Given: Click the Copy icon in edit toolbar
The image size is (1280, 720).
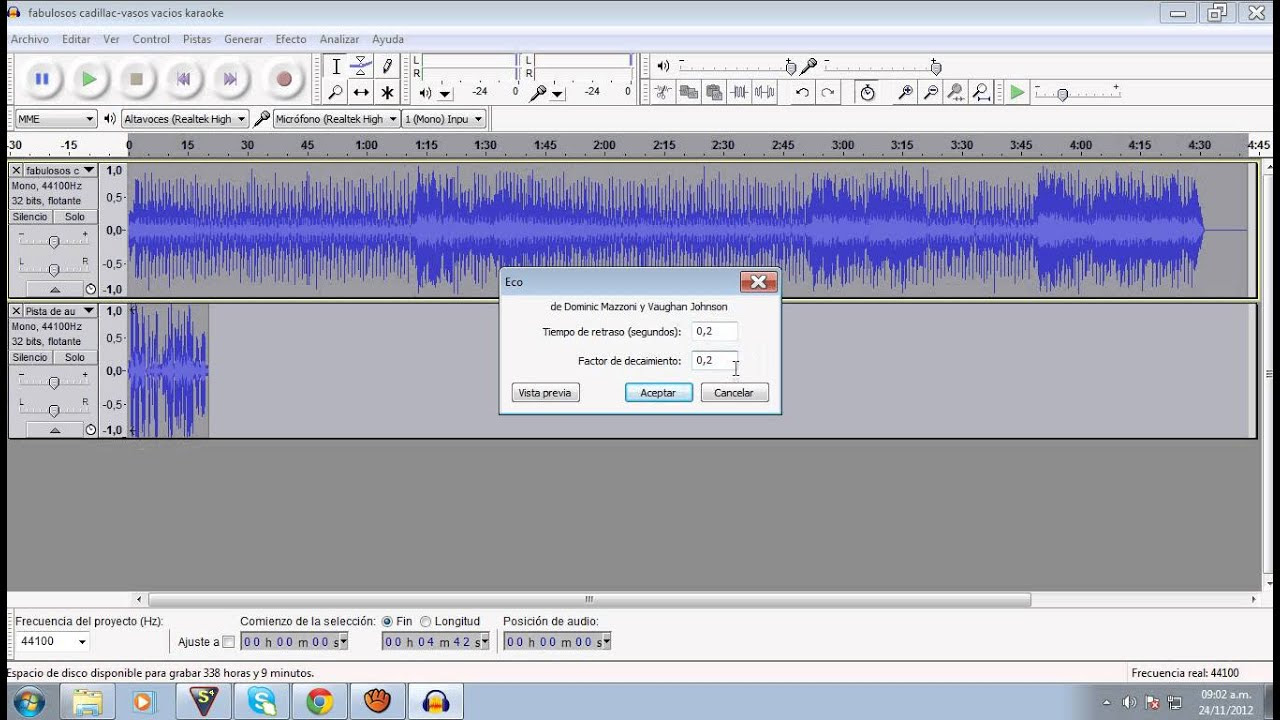Looking at the screenshot, I should [x=688, y=92].
